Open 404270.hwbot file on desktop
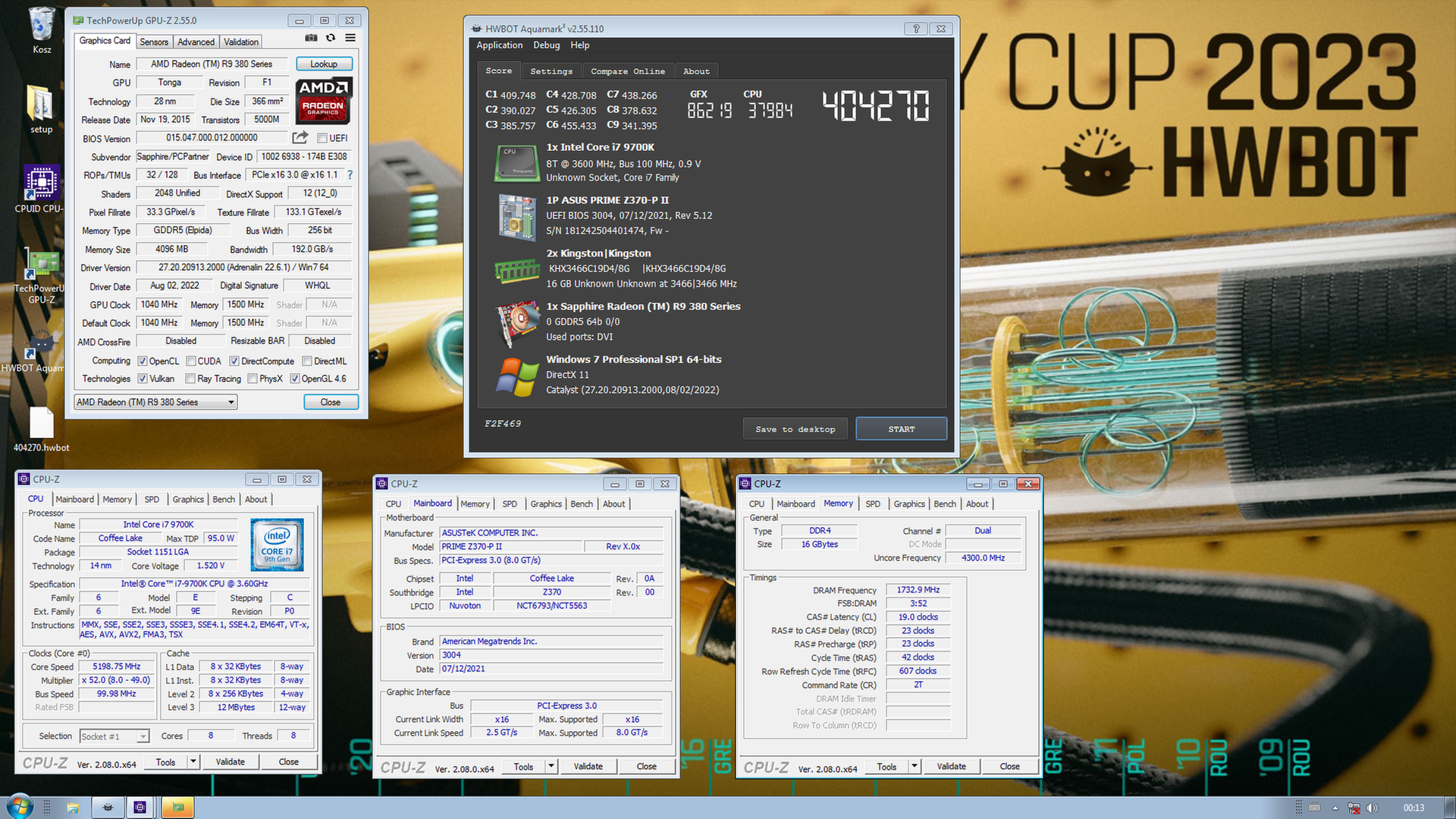Viewport: 1456px width, 819px height. point(42,430)
